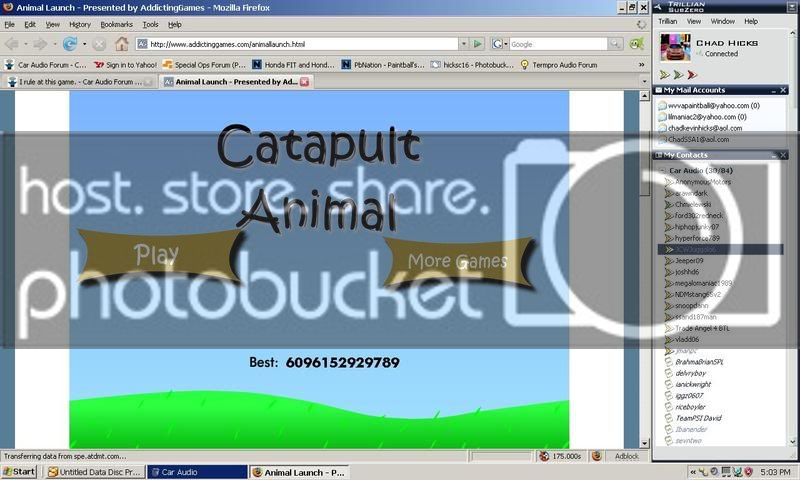Open chadkevinhicks@aol.com mail account
This screenshot has height=480, width=800.
tap(700, 128)
